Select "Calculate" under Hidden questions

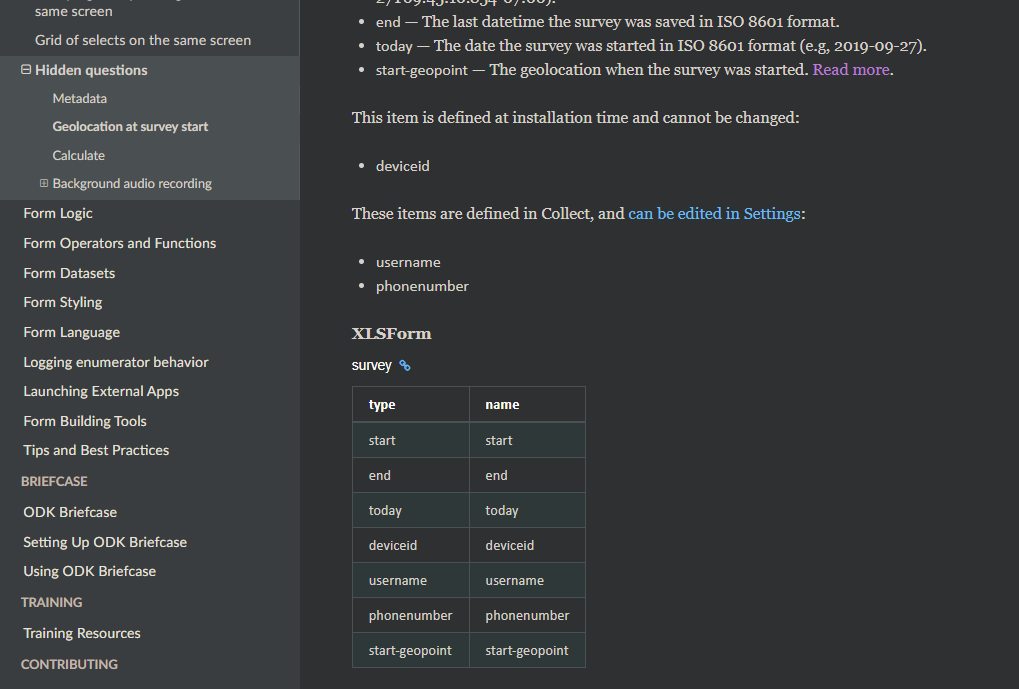78,155
